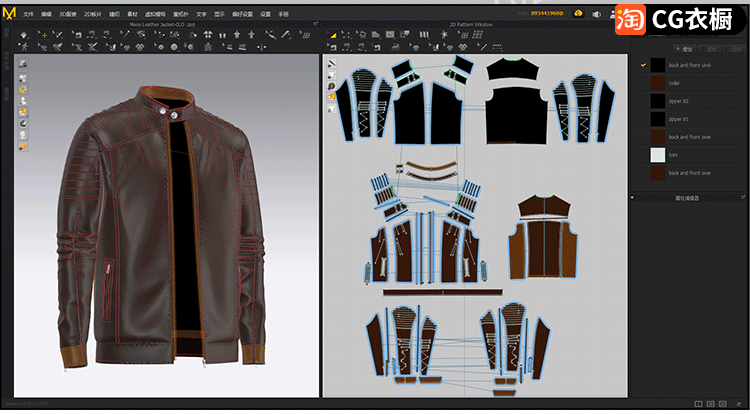The width and height of the screenshot is (750, 414).
Task: Toggle checkmark beside 'back and front undi' fabric
Action: (643, 65)
